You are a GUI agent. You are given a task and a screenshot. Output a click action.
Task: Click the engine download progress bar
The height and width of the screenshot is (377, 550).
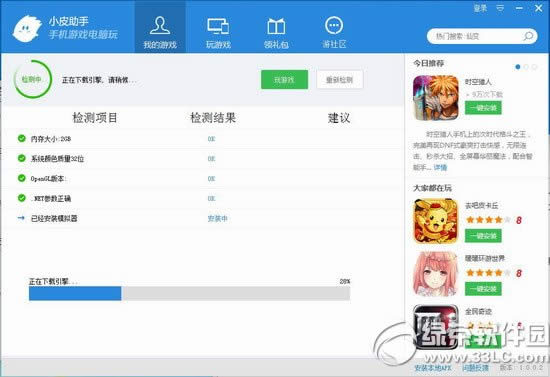(189, 294)
